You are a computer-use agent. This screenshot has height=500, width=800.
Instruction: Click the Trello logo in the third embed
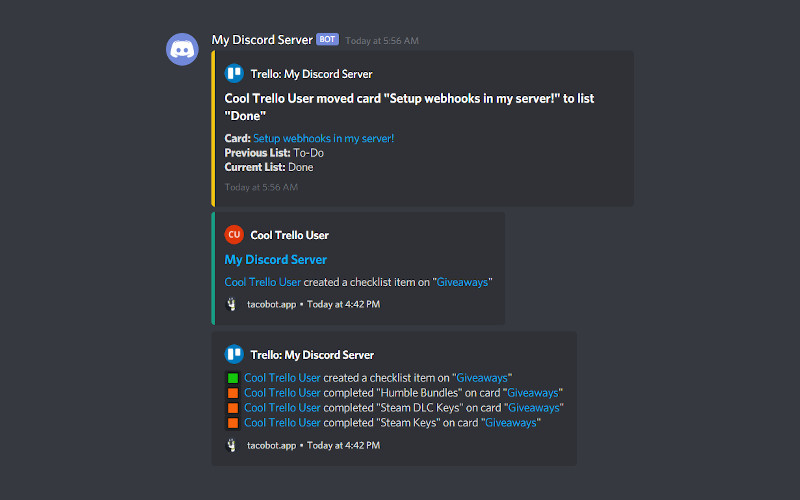[x=234, y=354]
